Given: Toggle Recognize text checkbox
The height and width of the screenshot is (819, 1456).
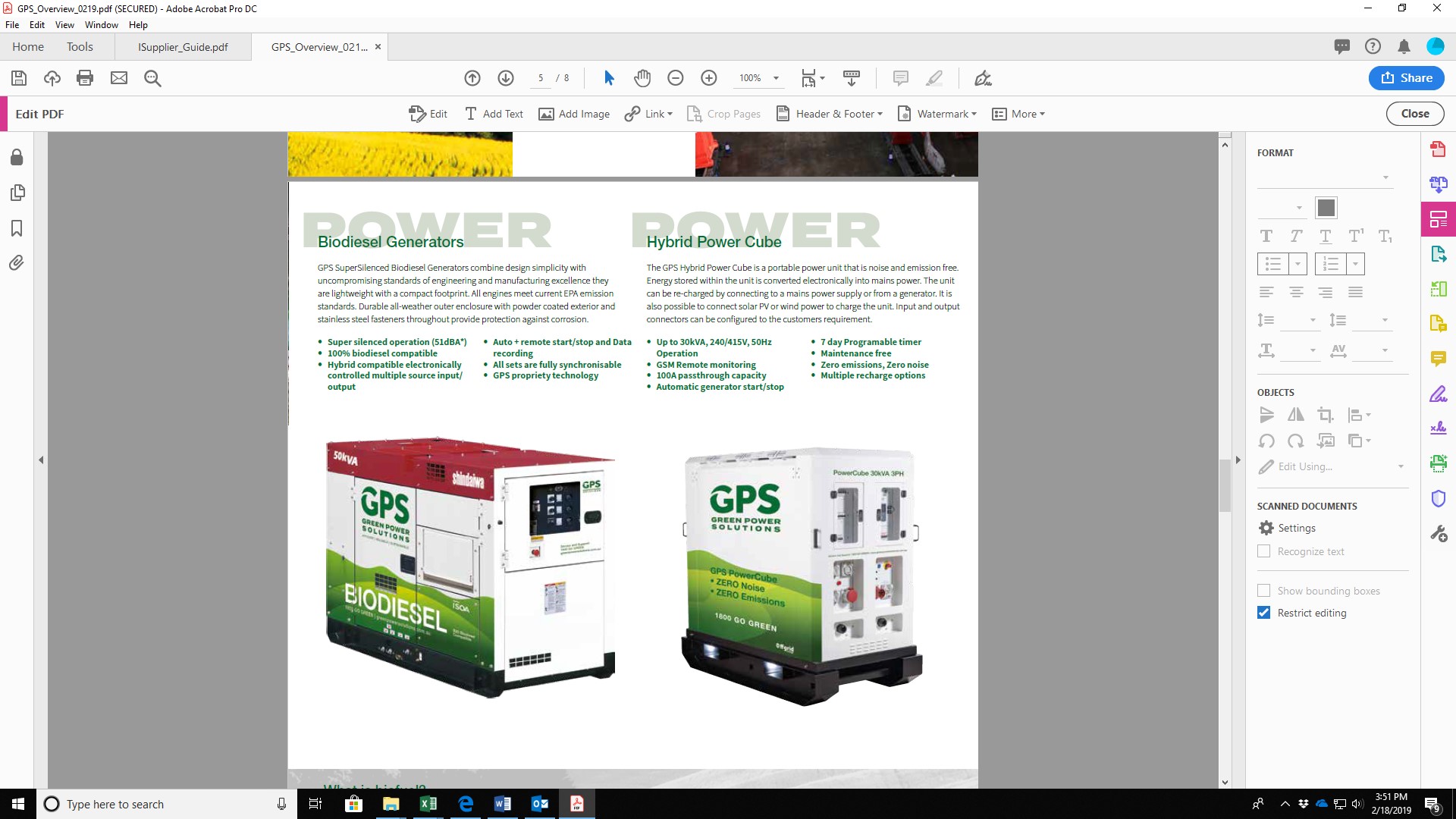Looking at the screenshot, I should tap(1263, 551).
